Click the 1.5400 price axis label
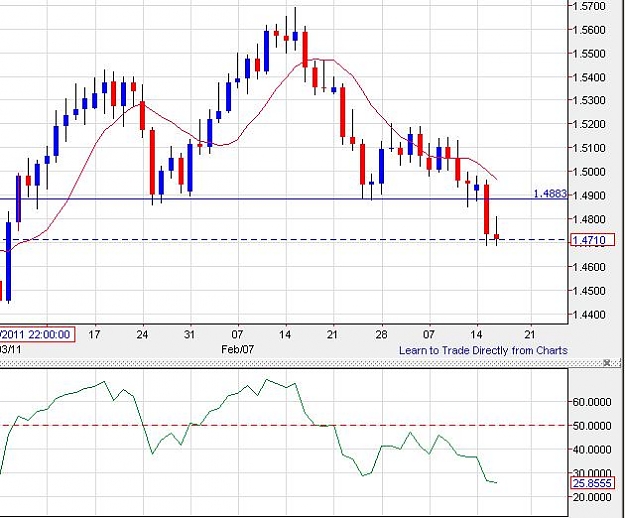 click(589, 77)
